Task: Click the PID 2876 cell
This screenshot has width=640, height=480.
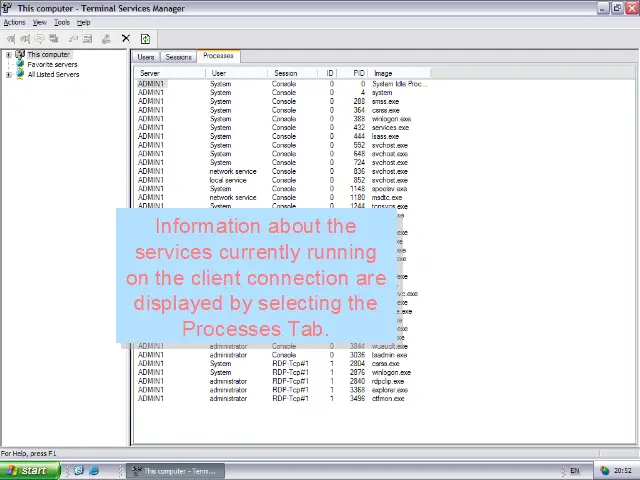Action: 357,372
